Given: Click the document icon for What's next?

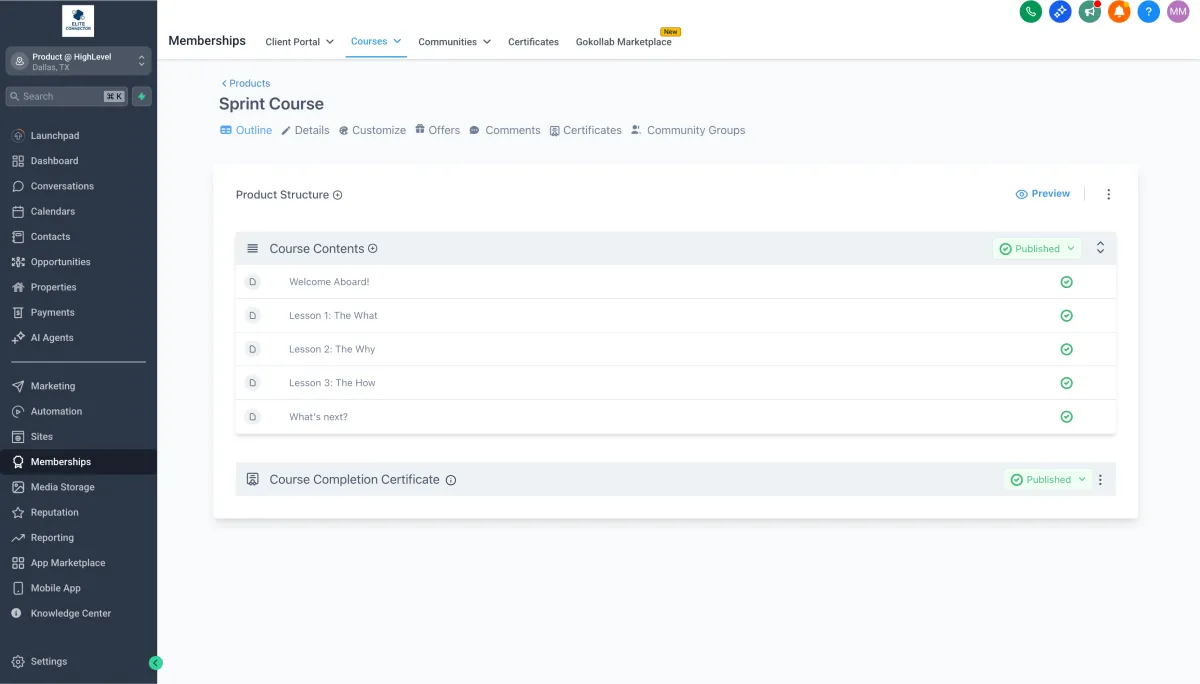Looking at the screenshot, I should tap(252, 417).
